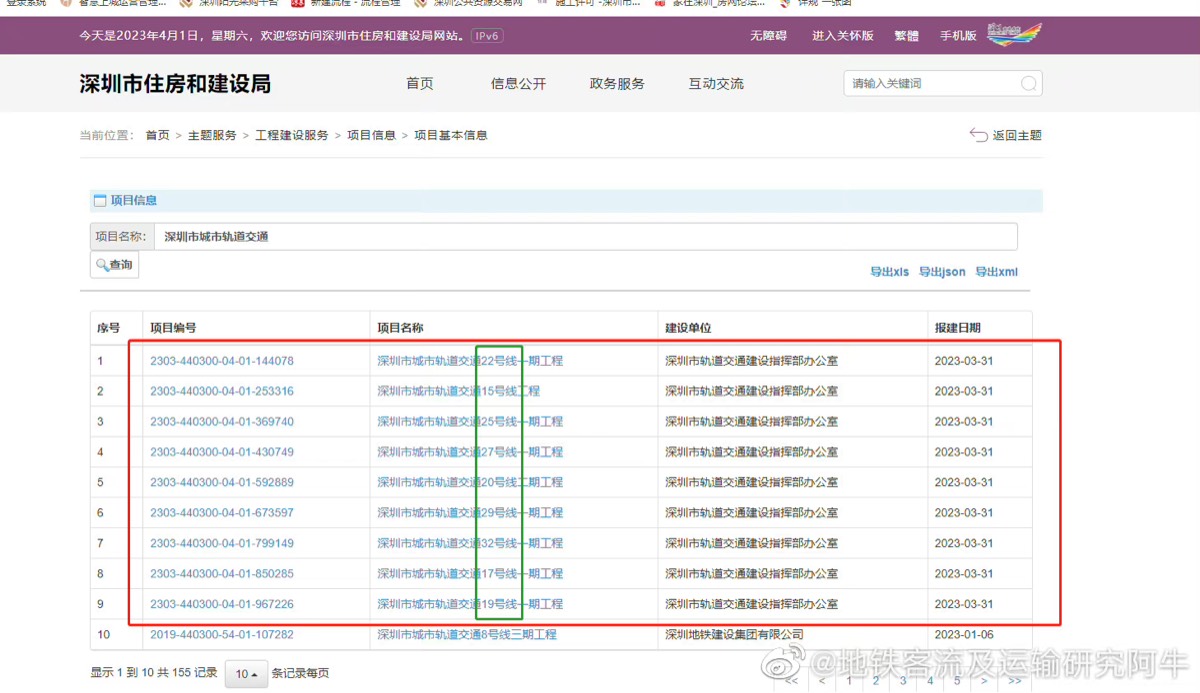Open the 手机版 mobile version link

958,35
